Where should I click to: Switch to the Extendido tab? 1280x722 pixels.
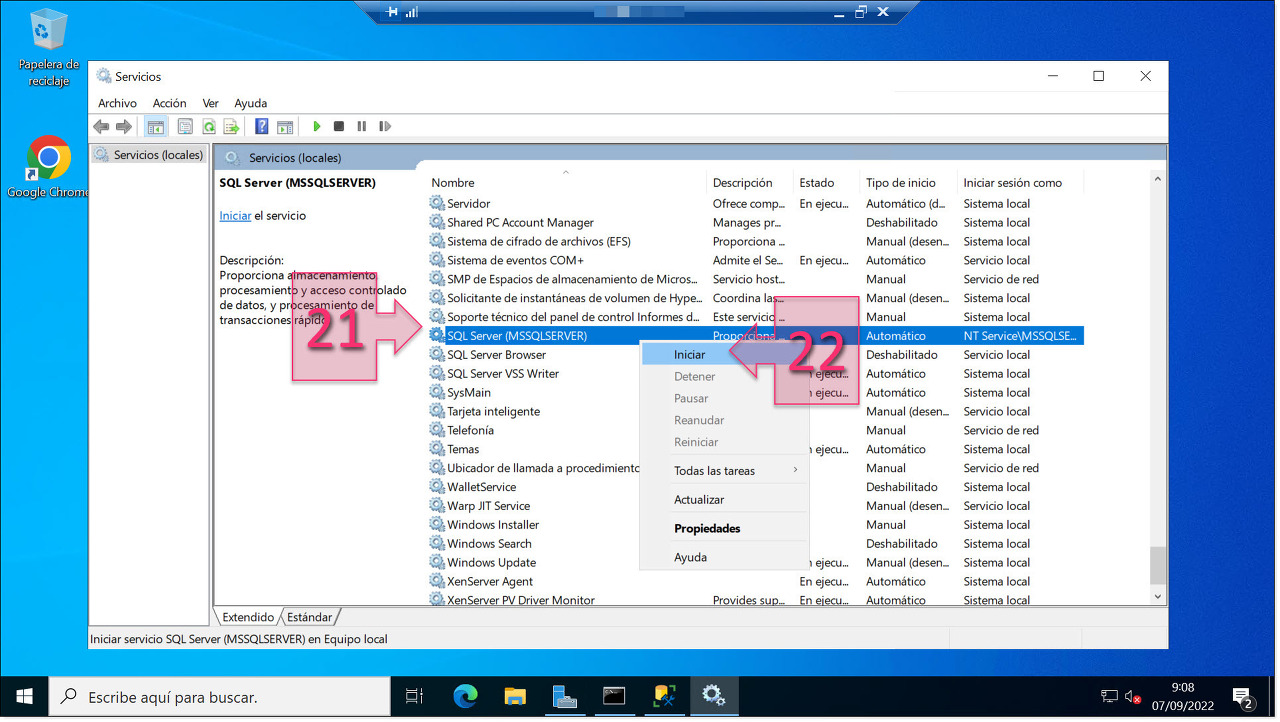click(247, 617)
